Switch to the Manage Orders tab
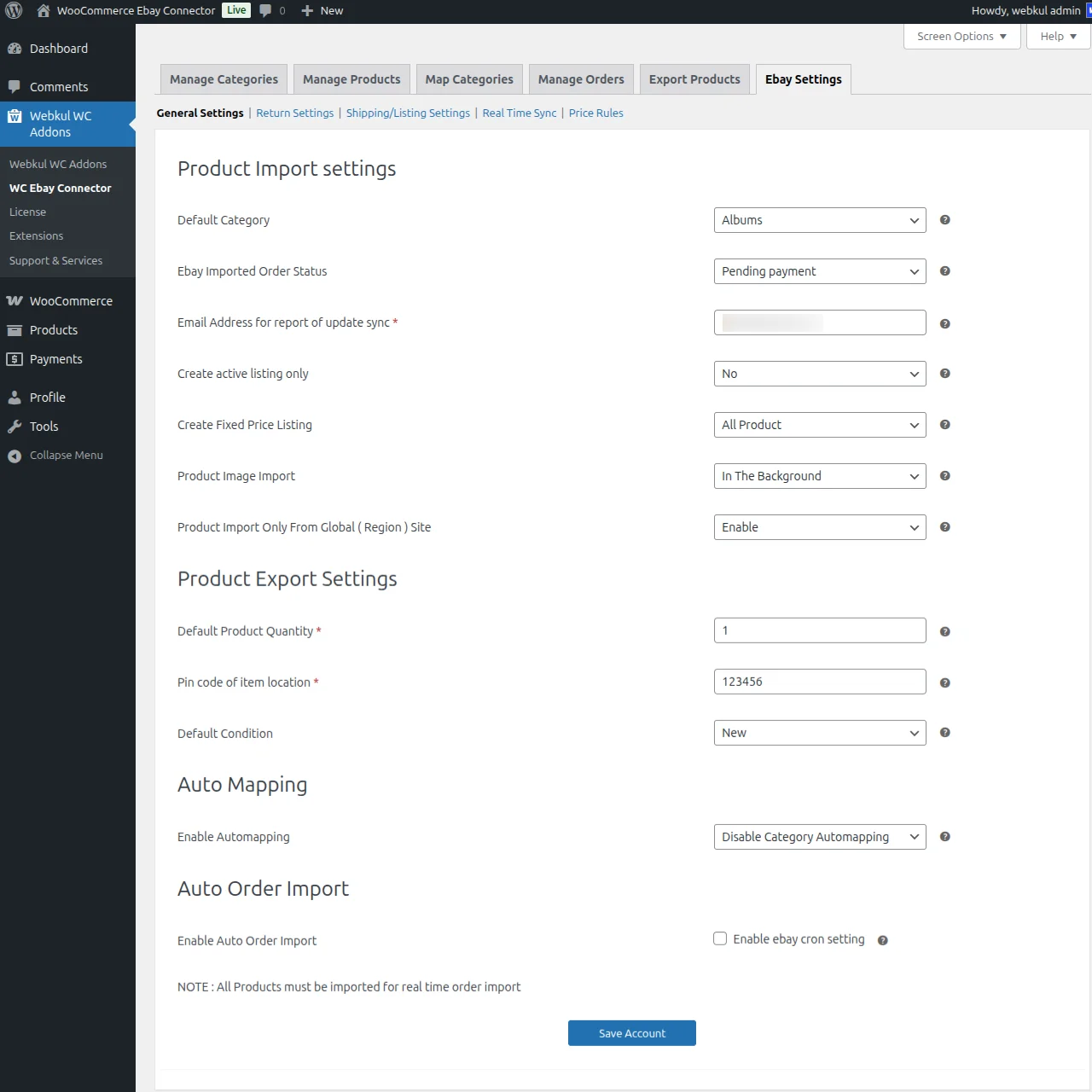The width and height of the screenshot is (1092, 1092). coord(581,79)
